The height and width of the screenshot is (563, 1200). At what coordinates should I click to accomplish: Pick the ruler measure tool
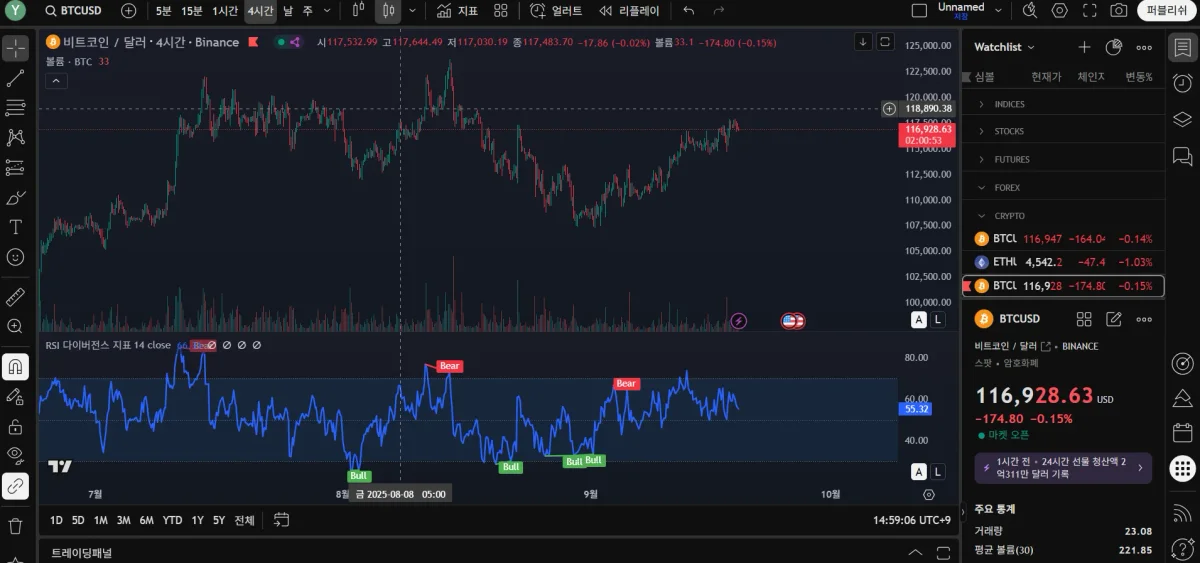(x=15, y=297)
